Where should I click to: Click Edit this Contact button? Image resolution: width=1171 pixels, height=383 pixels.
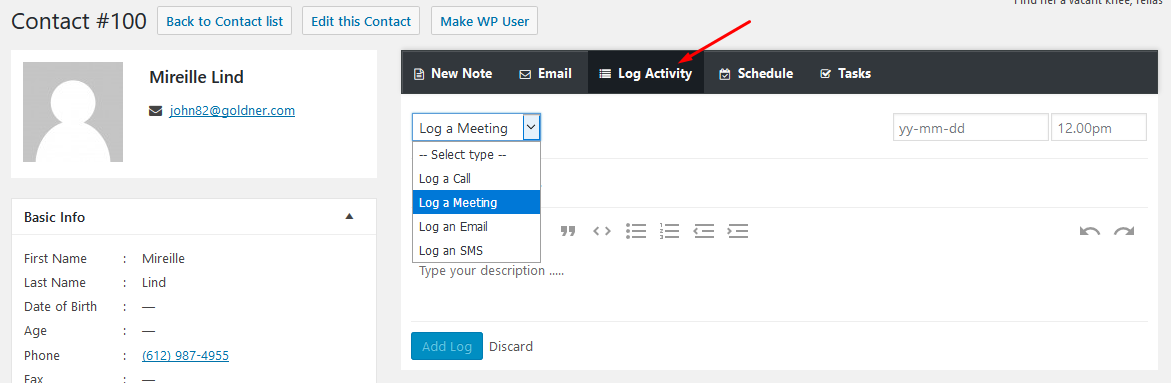(x=361, y=21)
